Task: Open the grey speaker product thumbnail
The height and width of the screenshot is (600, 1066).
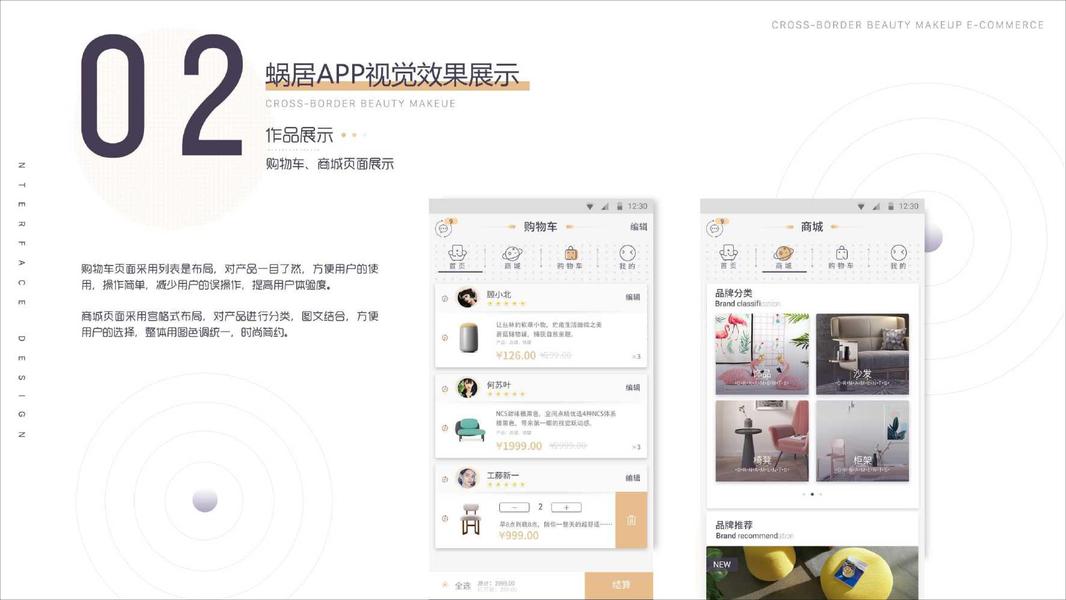Action: click(x=468, y=338)
